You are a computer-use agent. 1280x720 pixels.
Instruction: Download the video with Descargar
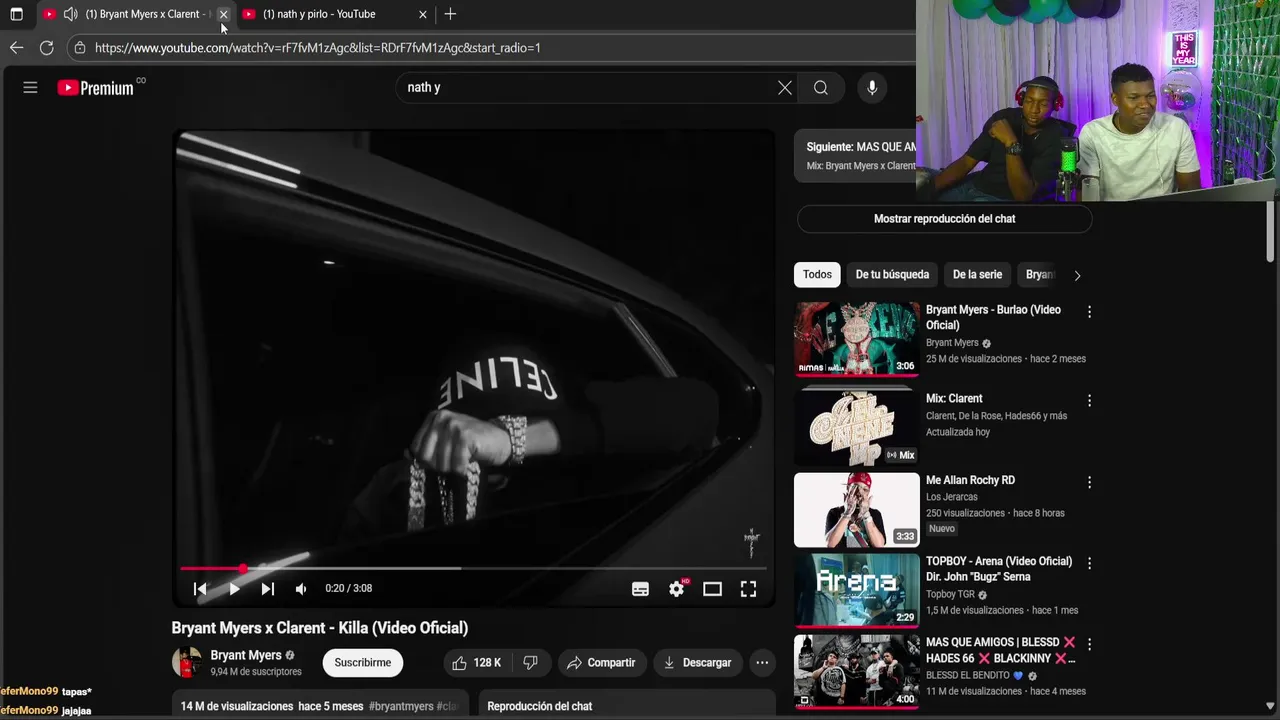point(698,663)
